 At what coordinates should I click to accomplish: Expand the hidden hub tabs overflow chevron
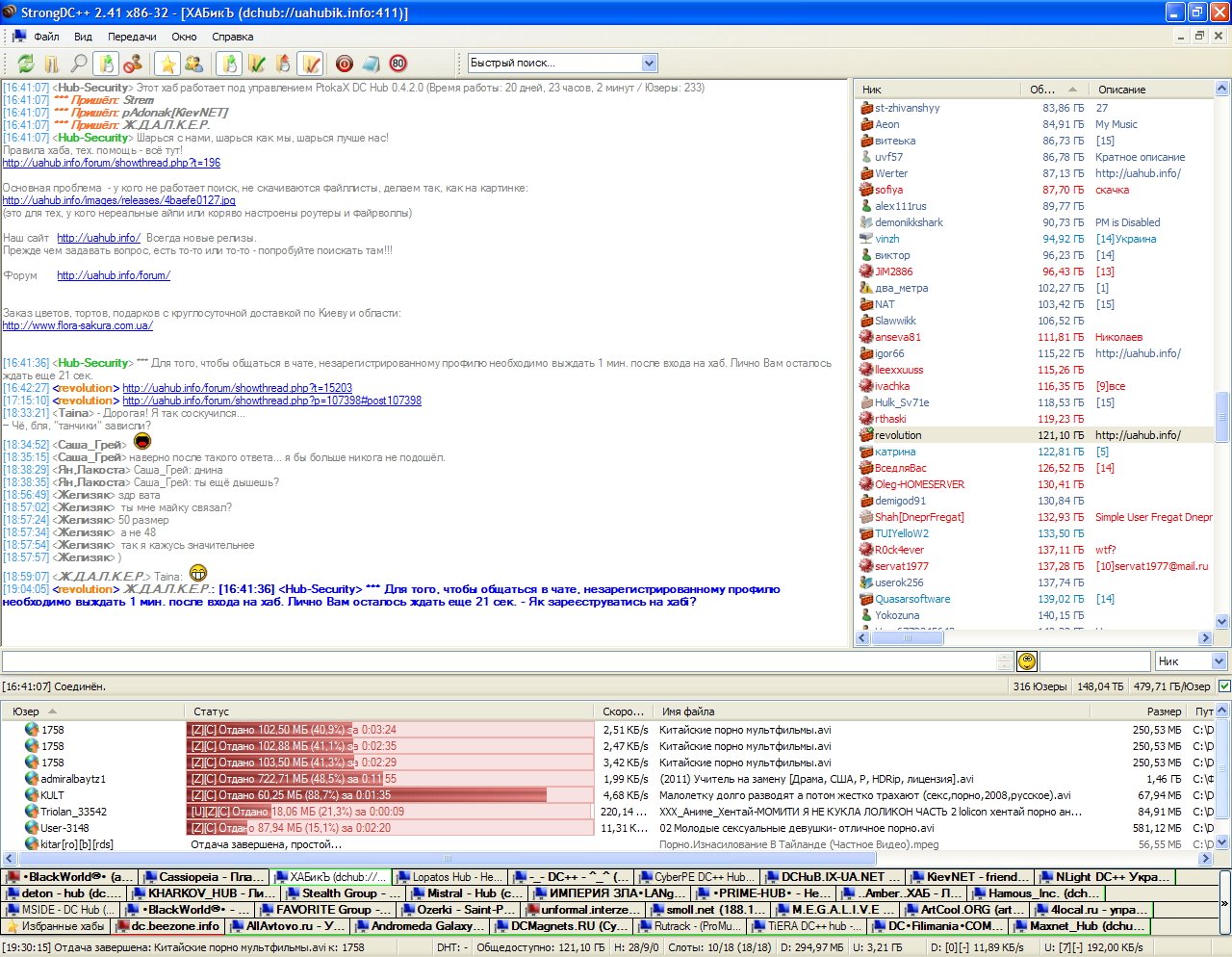(1224, 904)
